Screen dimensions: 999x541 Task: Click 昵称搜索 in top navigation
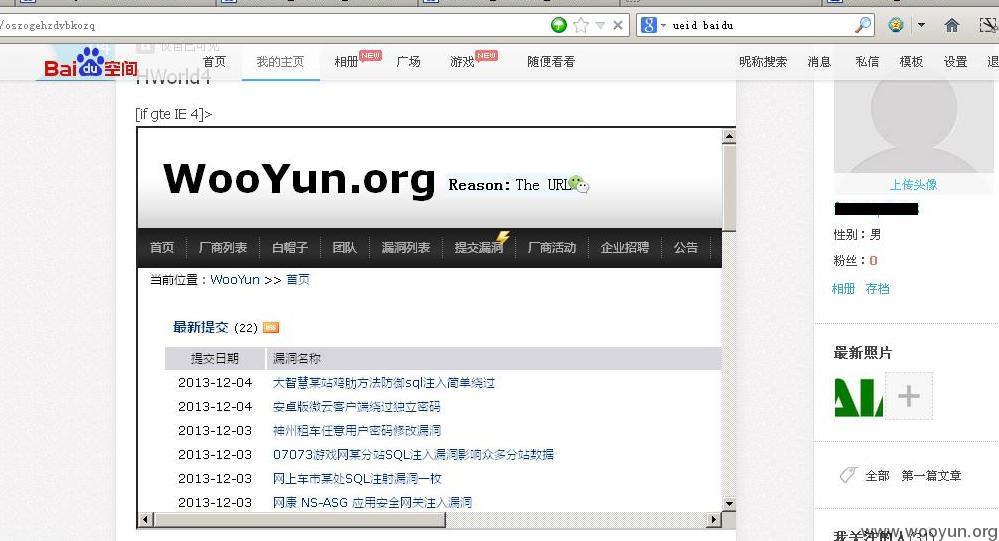tap(763, 62)
